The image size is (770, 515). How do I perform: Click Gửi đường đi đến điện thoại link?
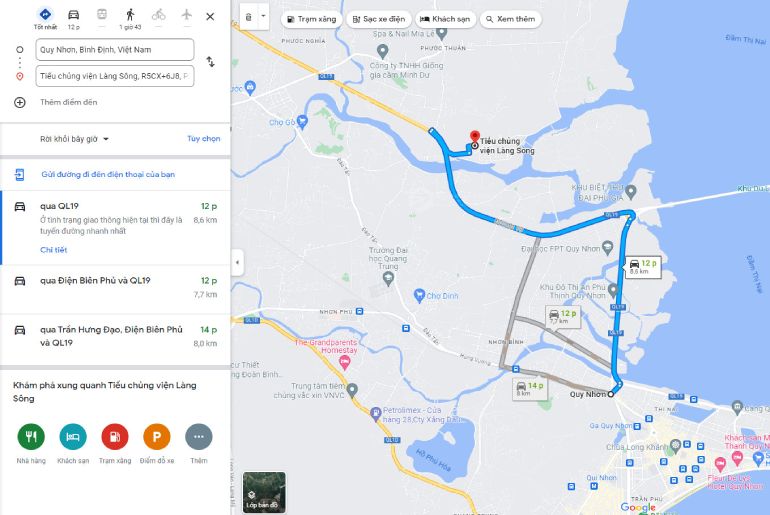pyautogui.click(x=108, y=174)
